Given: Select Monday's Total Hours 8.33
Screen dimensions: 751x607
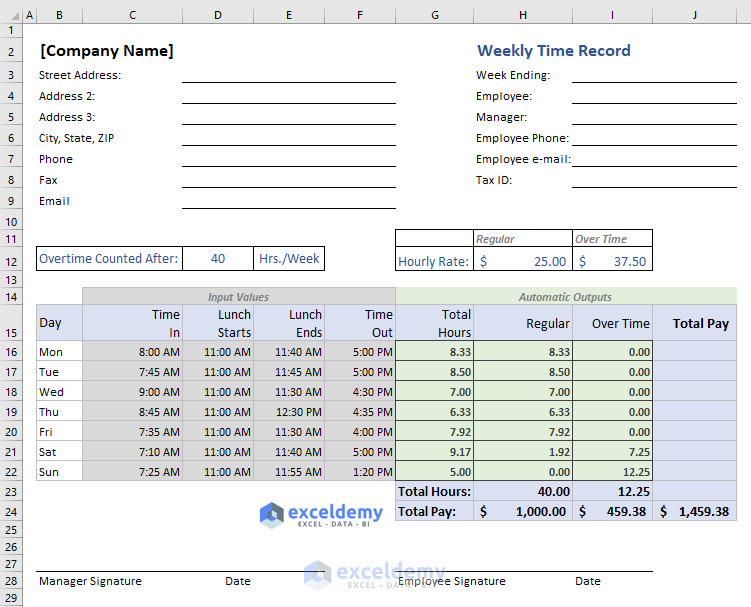Looking at the screenshot, I should 434,352.
